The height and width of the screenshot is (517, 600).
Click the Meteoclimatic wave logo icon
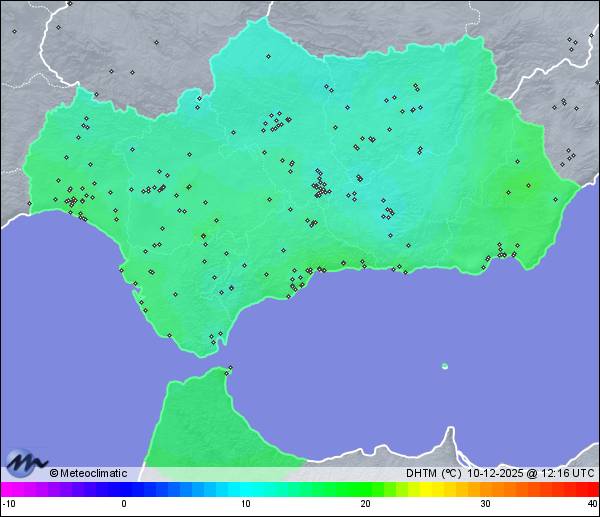pos(23,463)
